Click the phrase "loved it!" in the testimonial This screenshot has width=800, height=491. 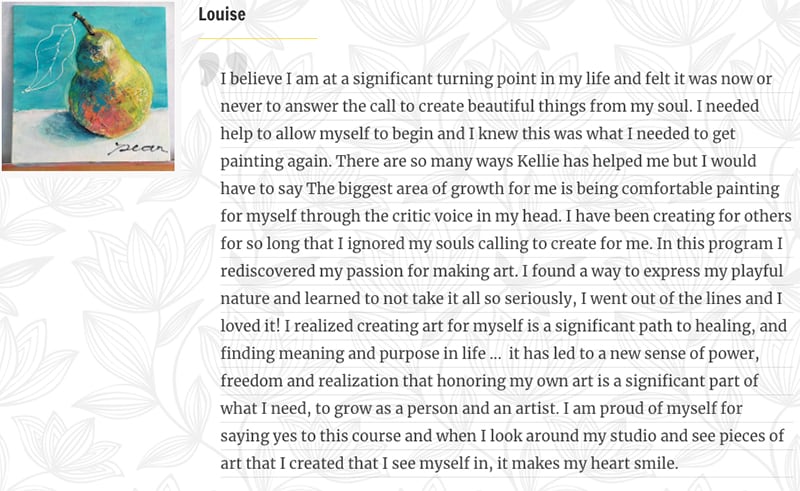click(250, 326)
